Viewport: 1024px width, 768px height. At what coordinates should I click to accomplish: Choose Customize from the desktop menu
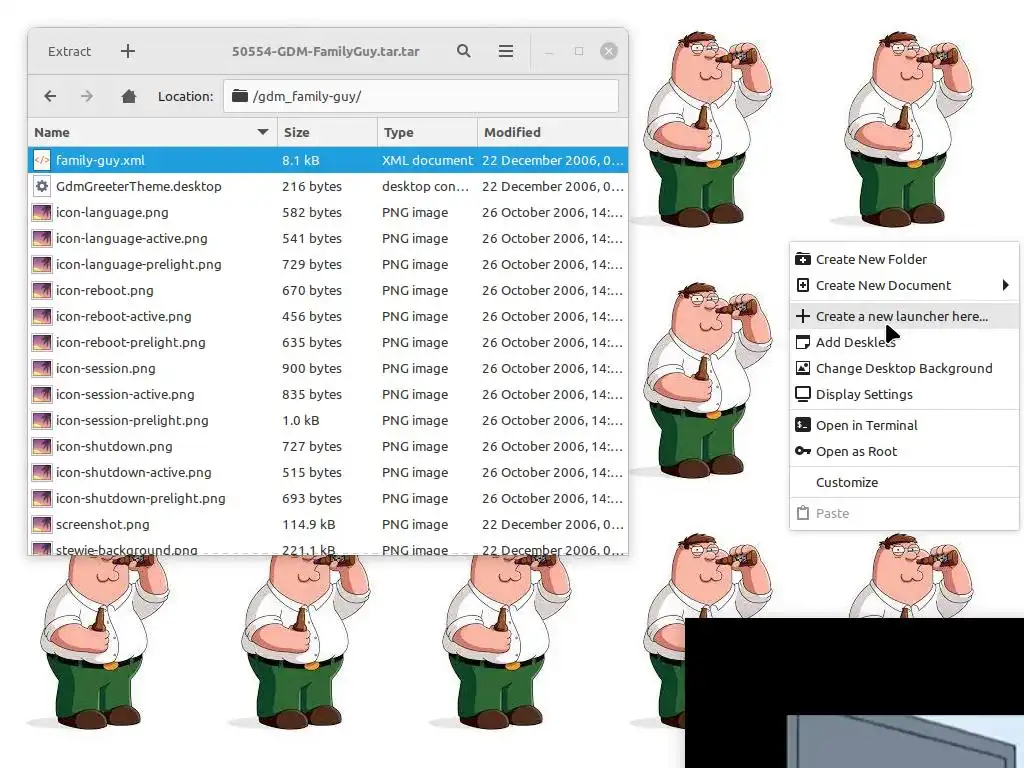click(x=904, y=482)
